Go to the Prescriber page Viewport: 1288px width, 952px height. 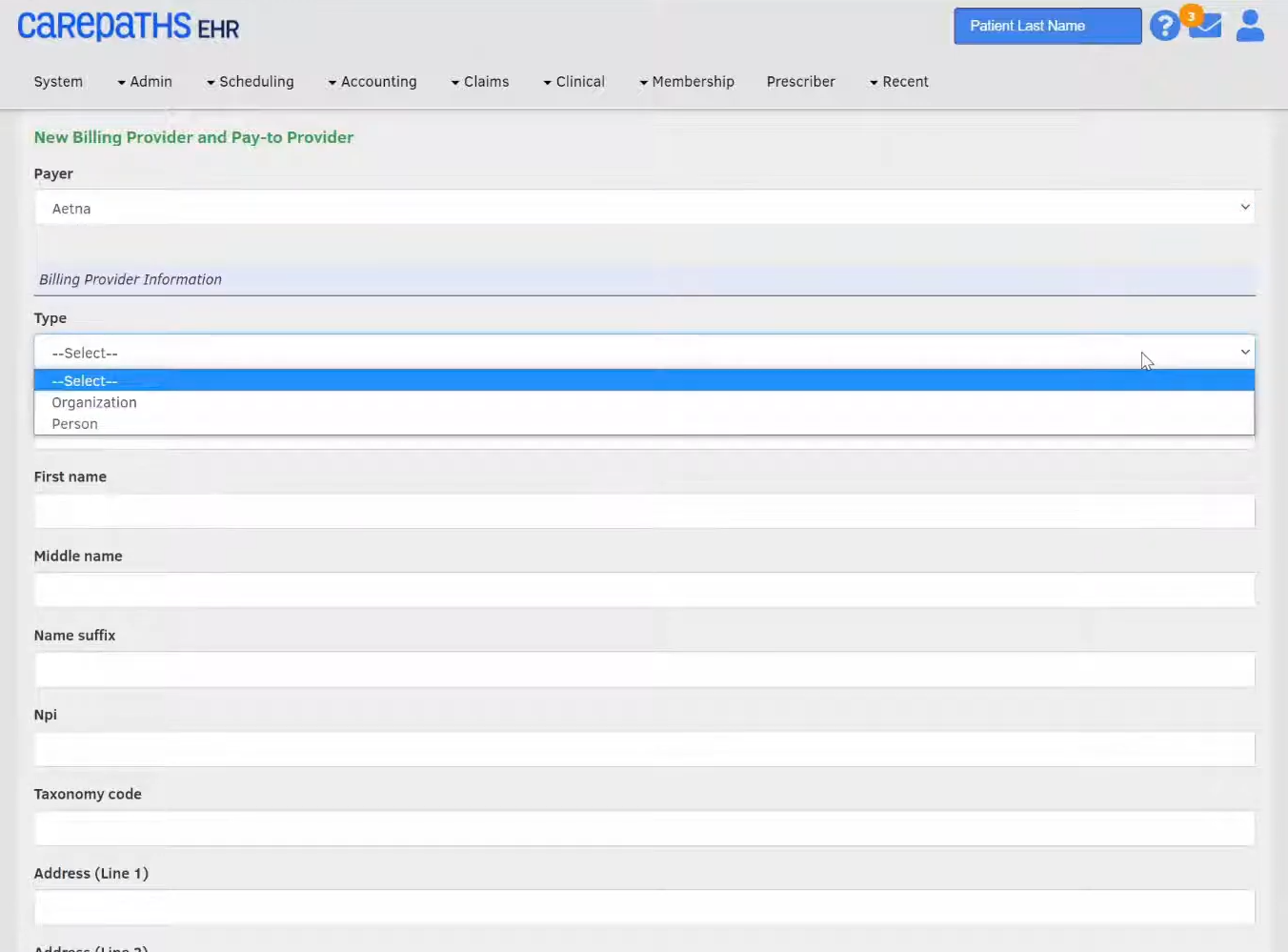click(x=800, y=82)
